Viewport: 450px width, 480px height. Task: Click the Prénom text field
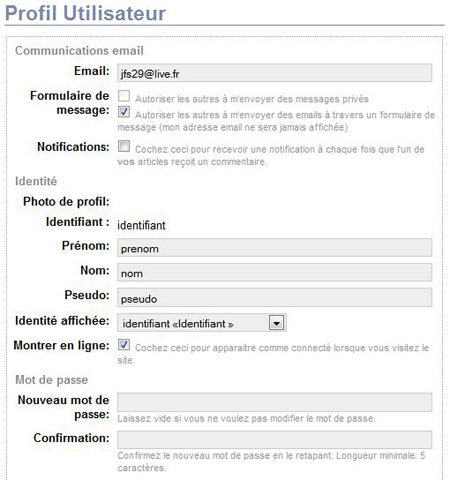tap(274, 248)
